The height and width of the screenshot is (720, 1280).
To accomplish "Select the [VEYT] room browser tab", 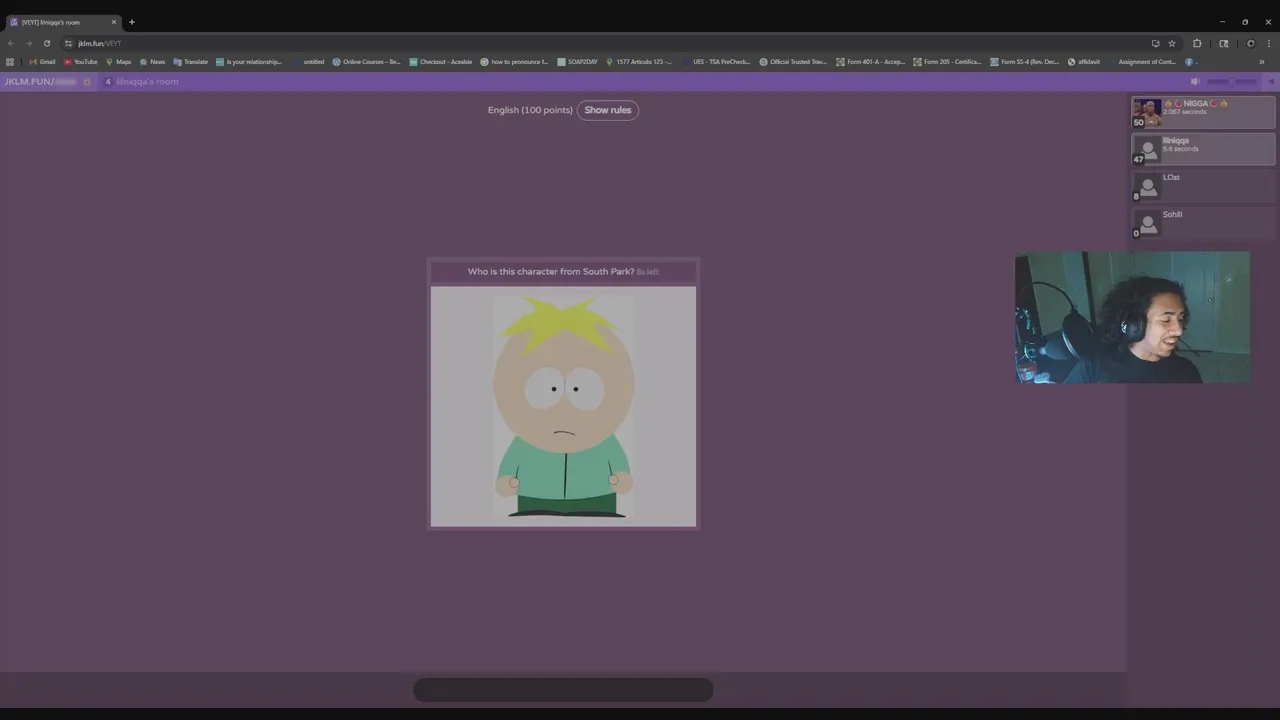I will pos(63,22).
